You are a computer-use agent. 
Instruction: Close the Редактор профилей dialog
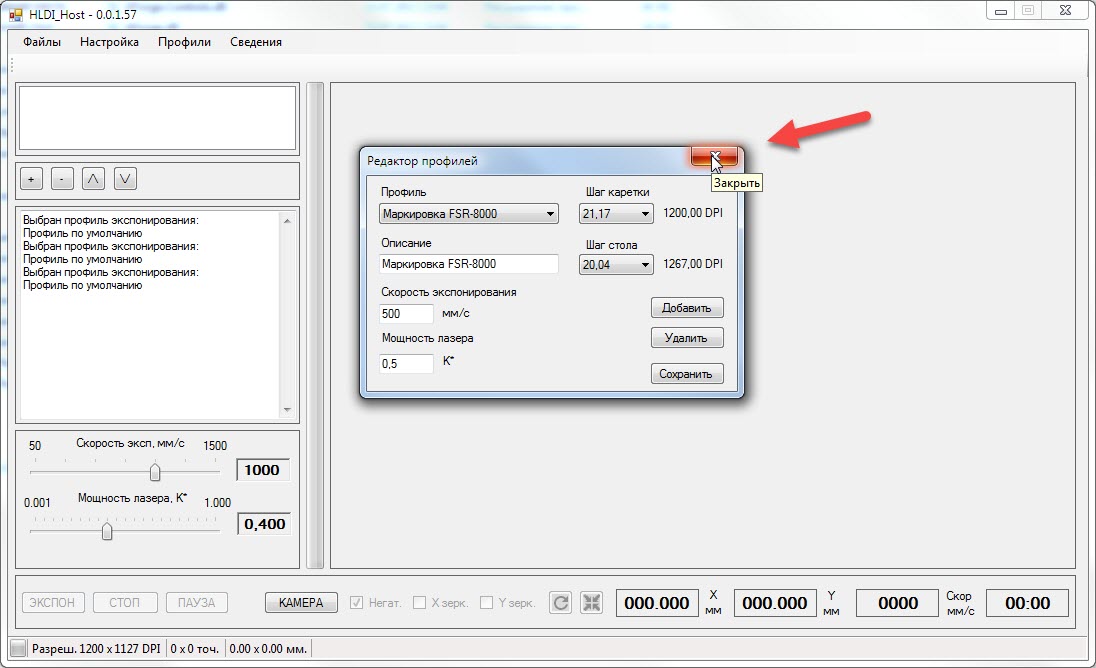pos(714,157)
